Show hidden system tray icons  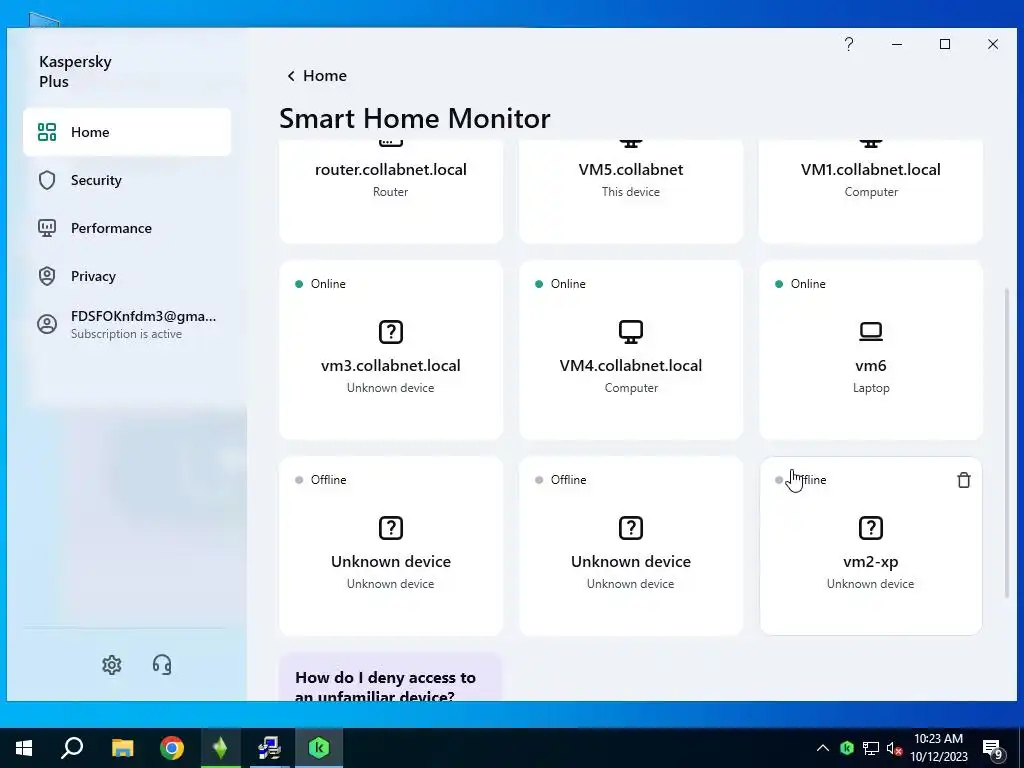823,748
